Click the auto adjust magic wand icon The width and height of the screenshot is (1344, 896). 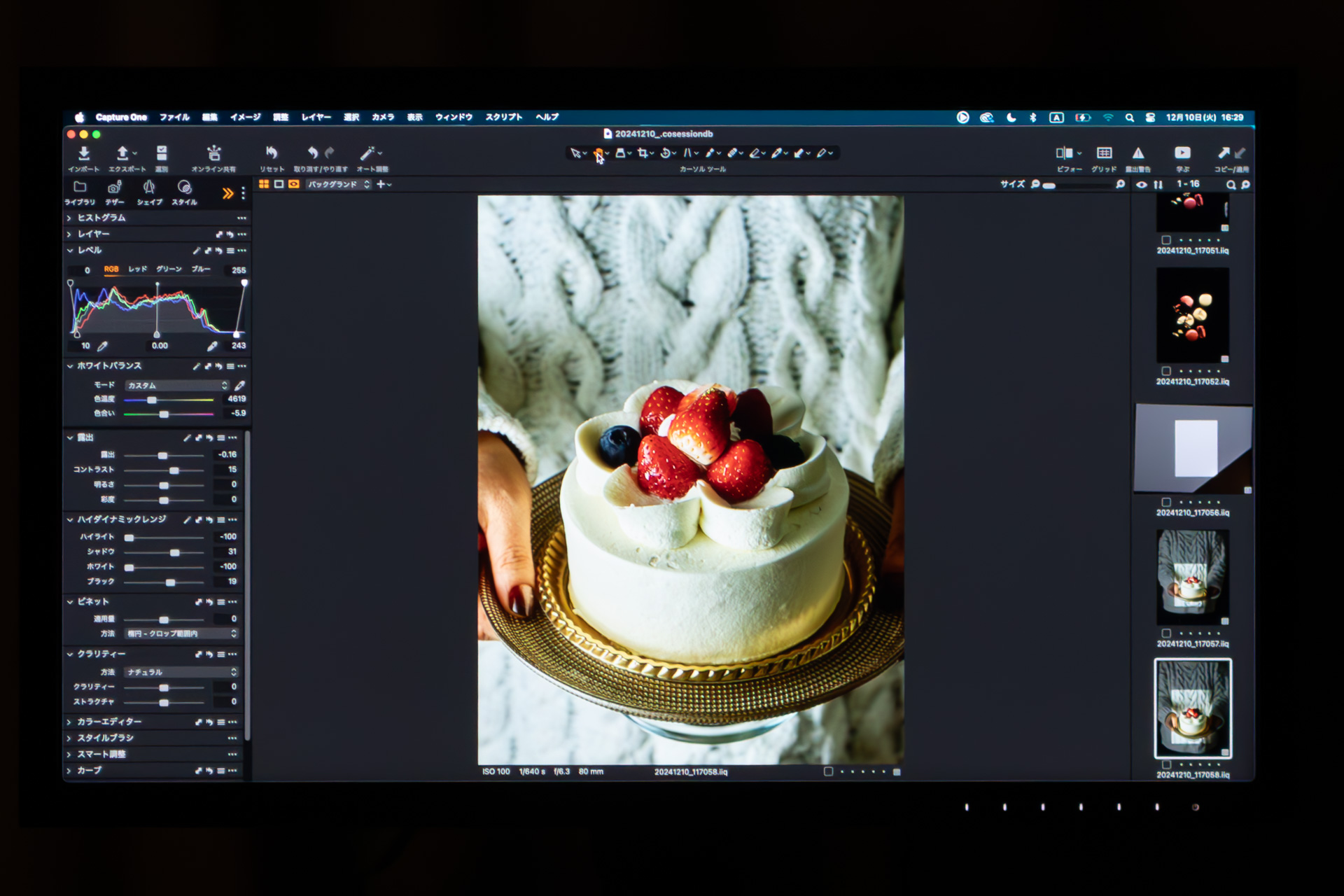(367, 153)
